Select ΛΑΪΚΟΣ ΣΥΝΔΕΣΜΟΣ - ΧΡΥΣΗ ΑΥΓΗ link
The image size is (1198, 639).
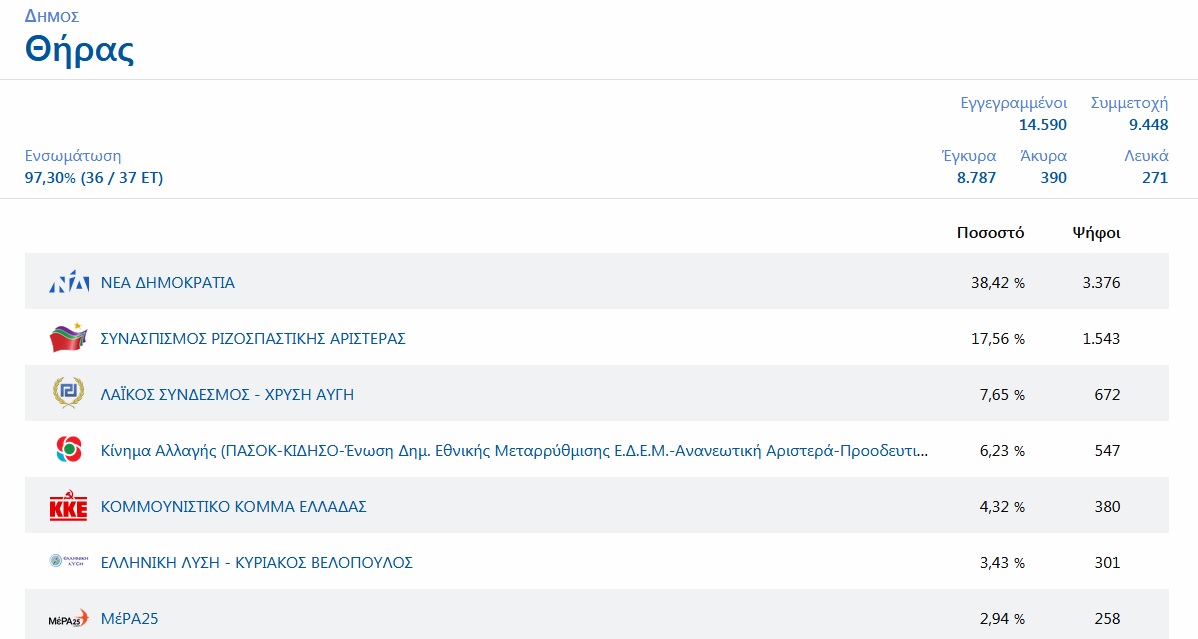pyautogui.click(x=227, y=395)
